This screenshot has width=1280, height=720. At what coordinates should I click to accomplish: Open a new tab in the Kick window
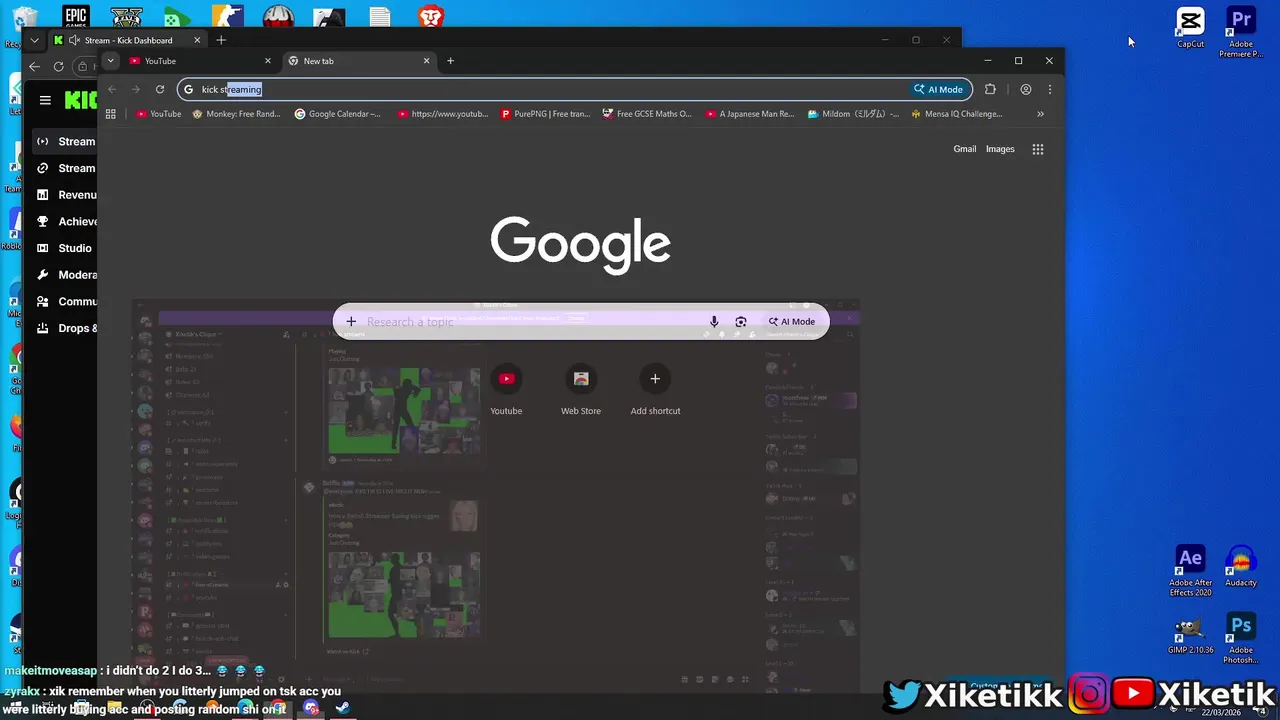pos(221,40)
